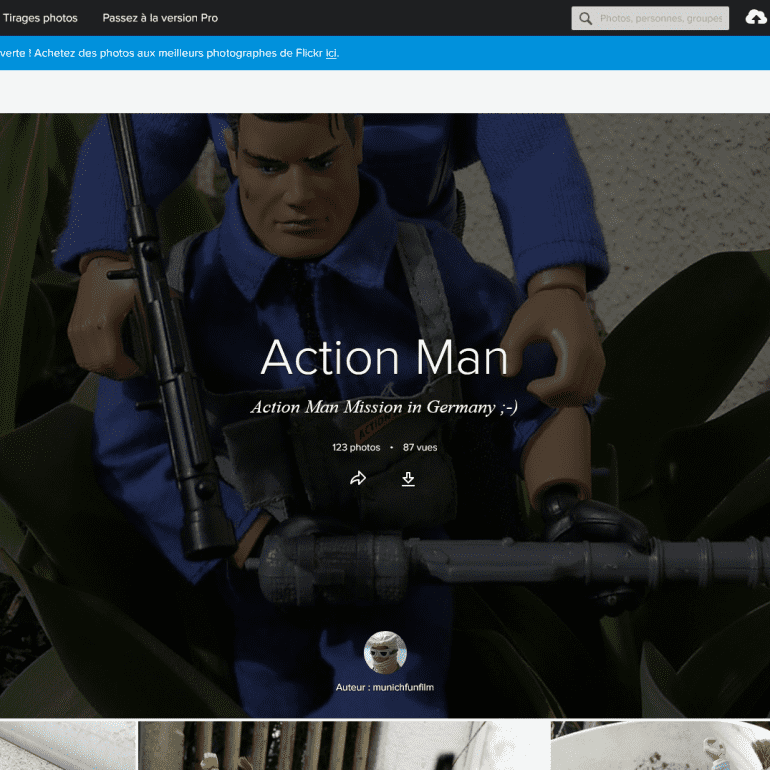The image size is (770, 770).
Task: Open the first photo thumbnail on the left
Action: click(67, 746)
